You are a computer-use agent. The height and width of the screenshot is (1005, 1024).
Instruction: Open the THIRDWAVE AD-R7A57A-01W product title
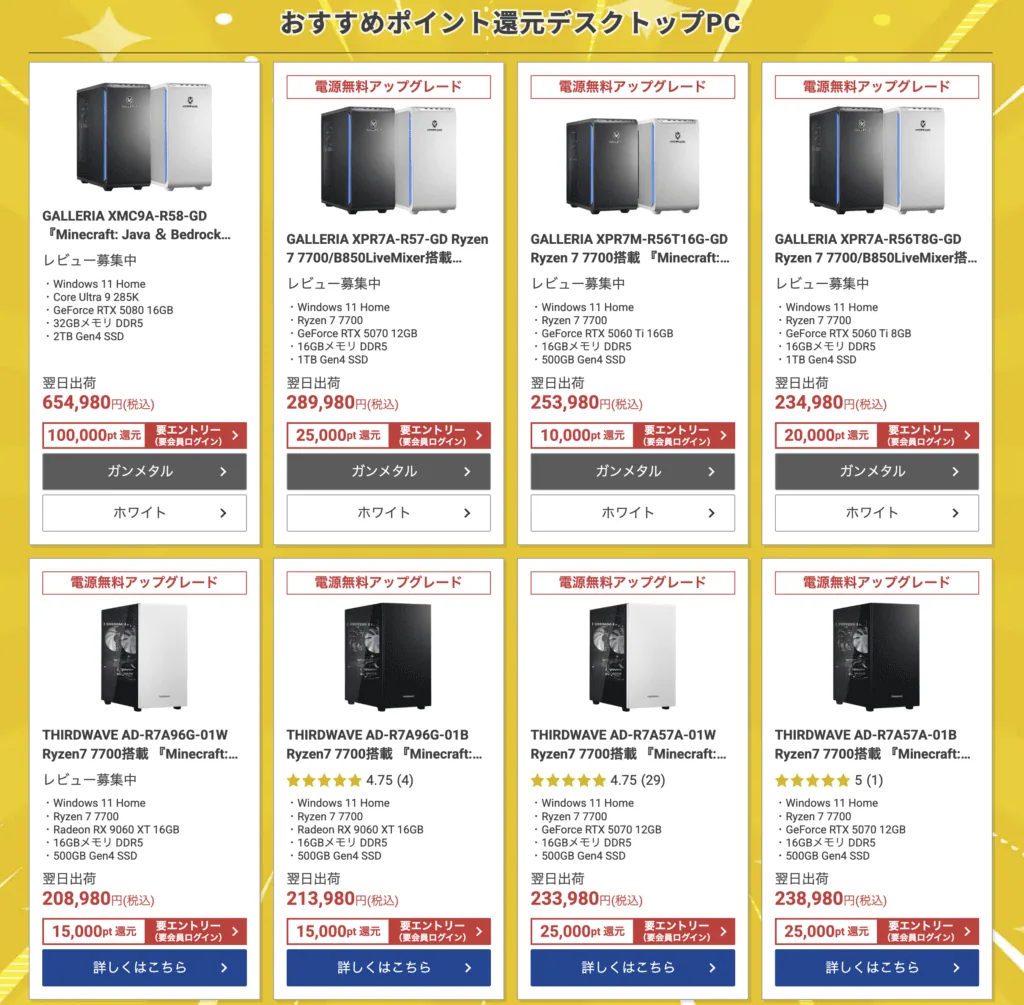(x=631, y=744)
